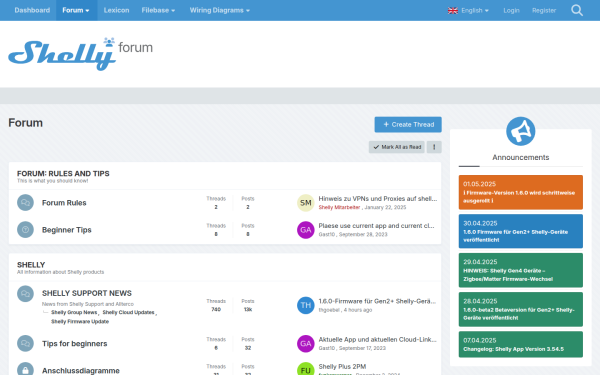
Task: Click the Announcements megaphone icon
Action: pyautogui.click(x=520, y=131)
